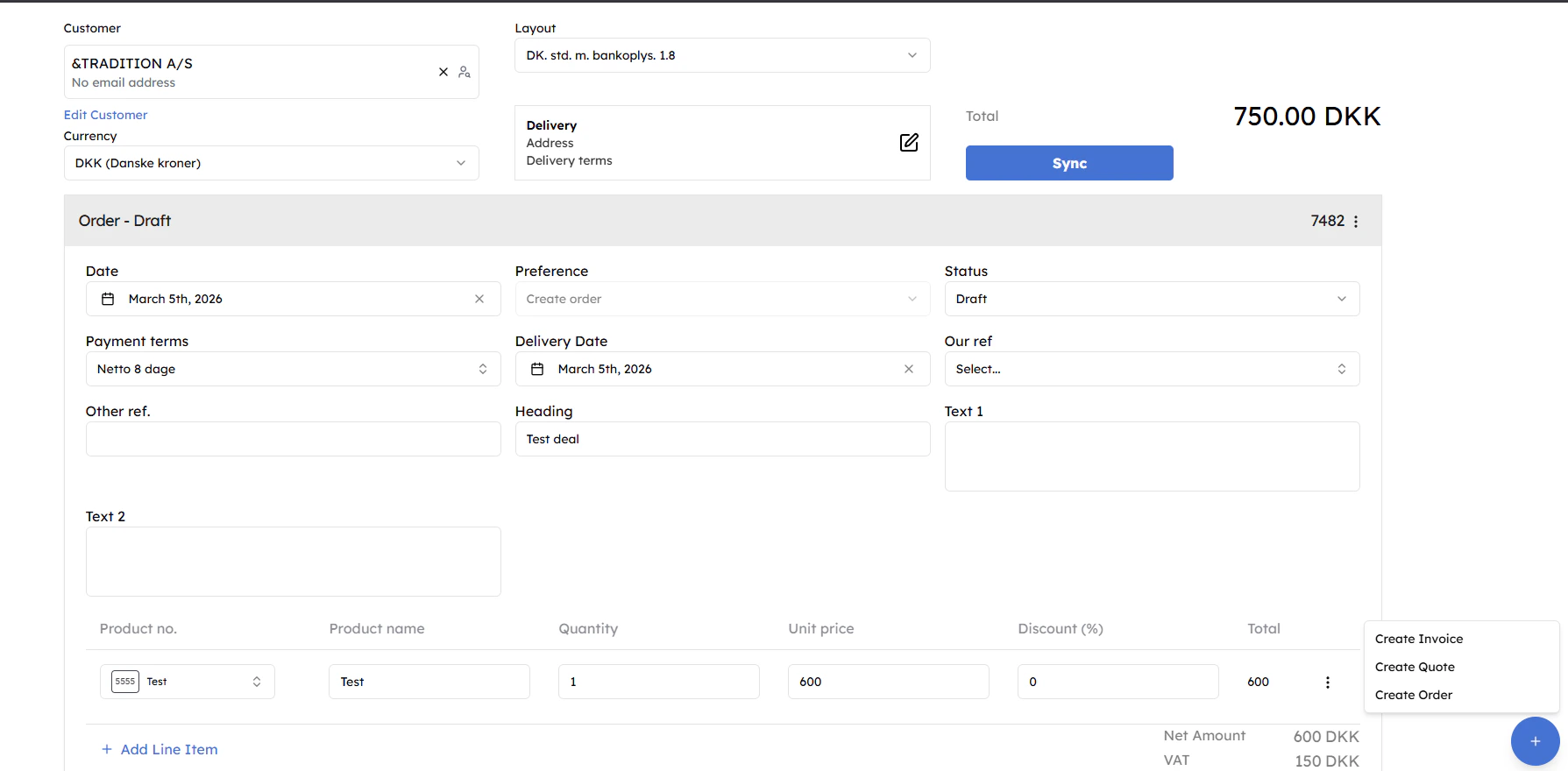Choose Create Order from the popup menu

[1414, 695]
